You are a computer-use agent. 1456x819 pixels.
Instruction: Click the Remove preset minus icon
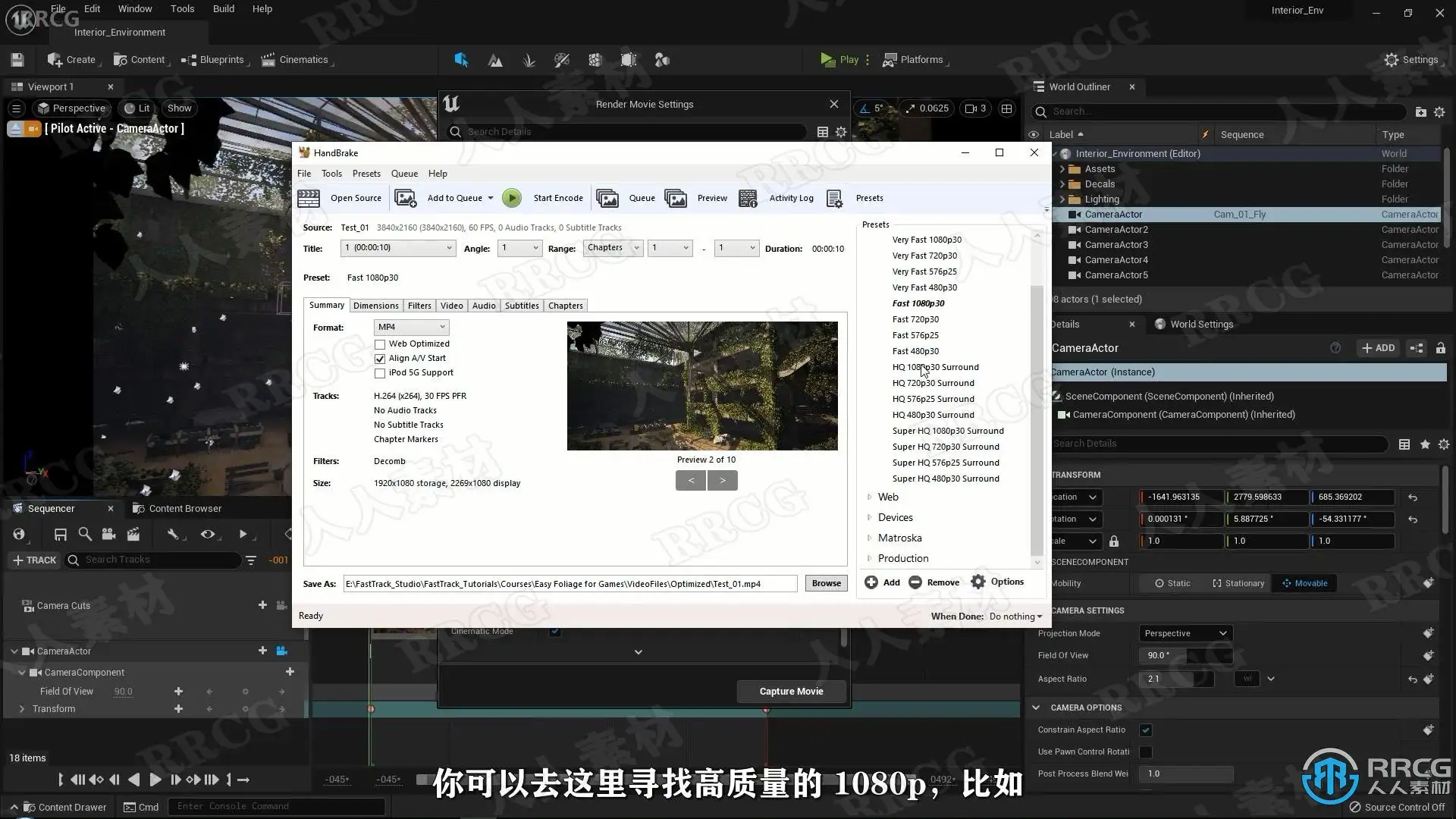[x=915, y=582]
